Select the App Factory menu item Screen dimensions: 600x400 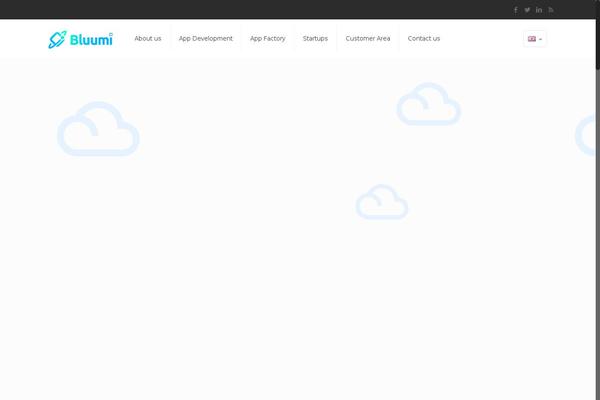coord(267,38)
